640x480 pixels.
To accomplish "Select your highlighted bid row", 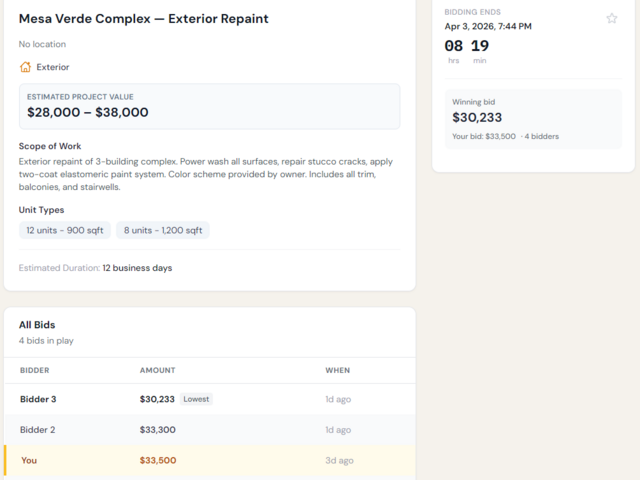I will click(x=210, y=460).
